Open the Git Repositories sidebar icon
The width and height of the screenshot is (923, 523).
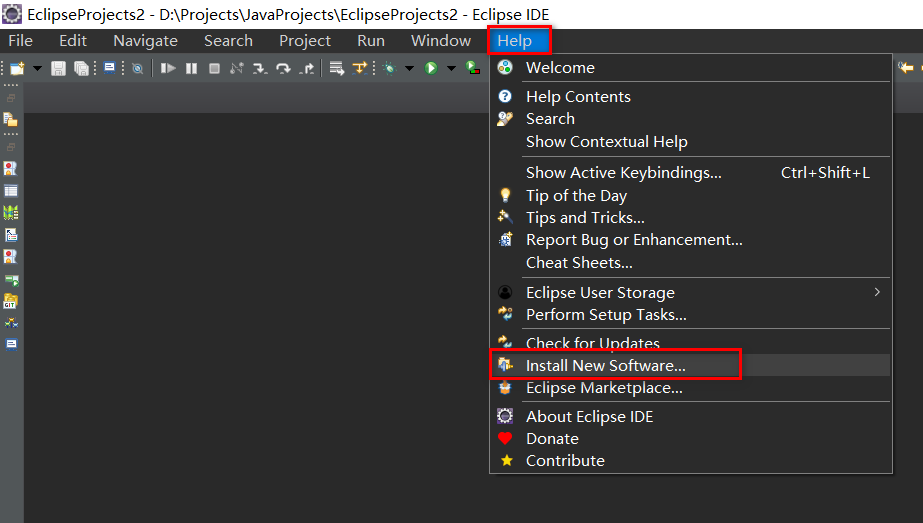(11, 301)
